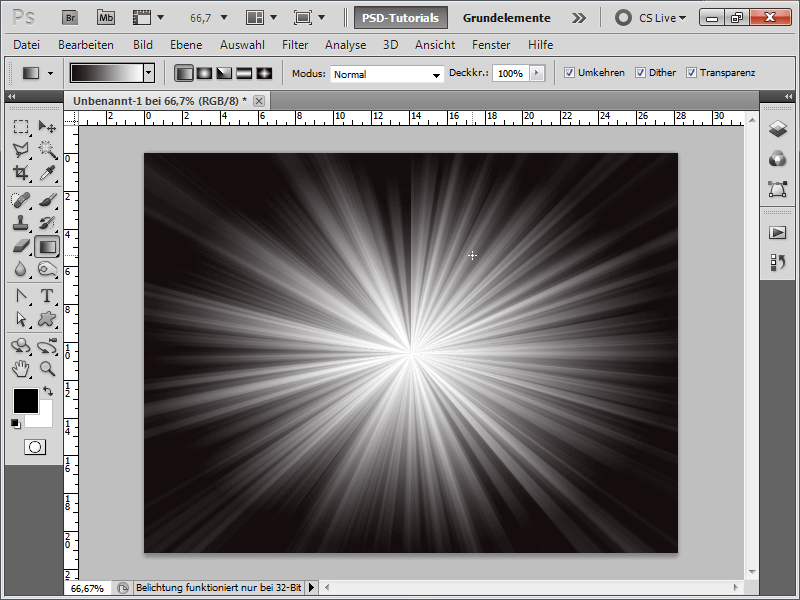Switch to PSD-Tutorials workspace
The height and width of the screenshot is (600, 800).
[401, 18]
